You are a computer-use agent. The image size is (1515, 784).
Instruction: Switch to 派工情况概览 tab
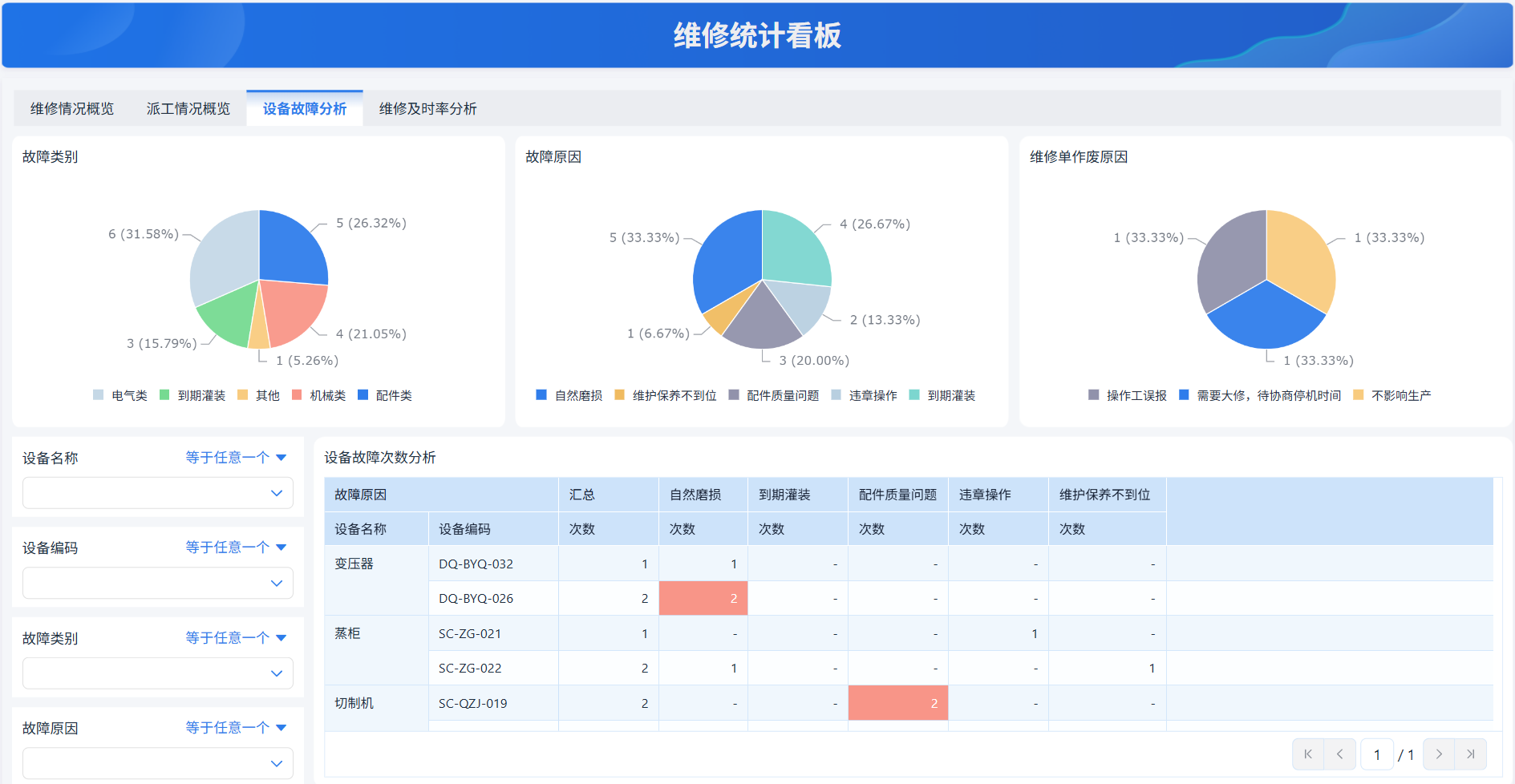[188, 108]
